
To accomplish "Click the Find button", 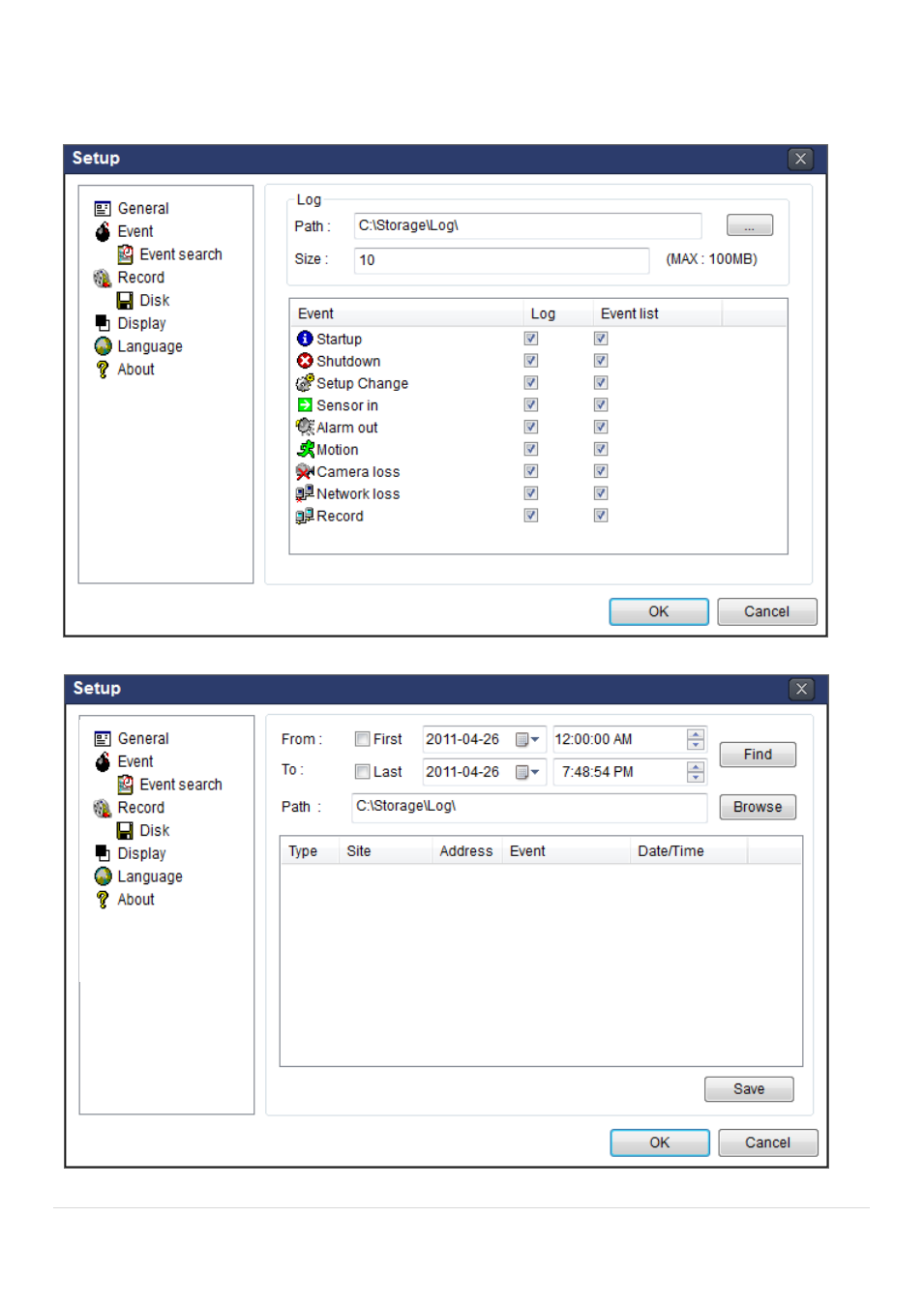I will coord(758,755).
